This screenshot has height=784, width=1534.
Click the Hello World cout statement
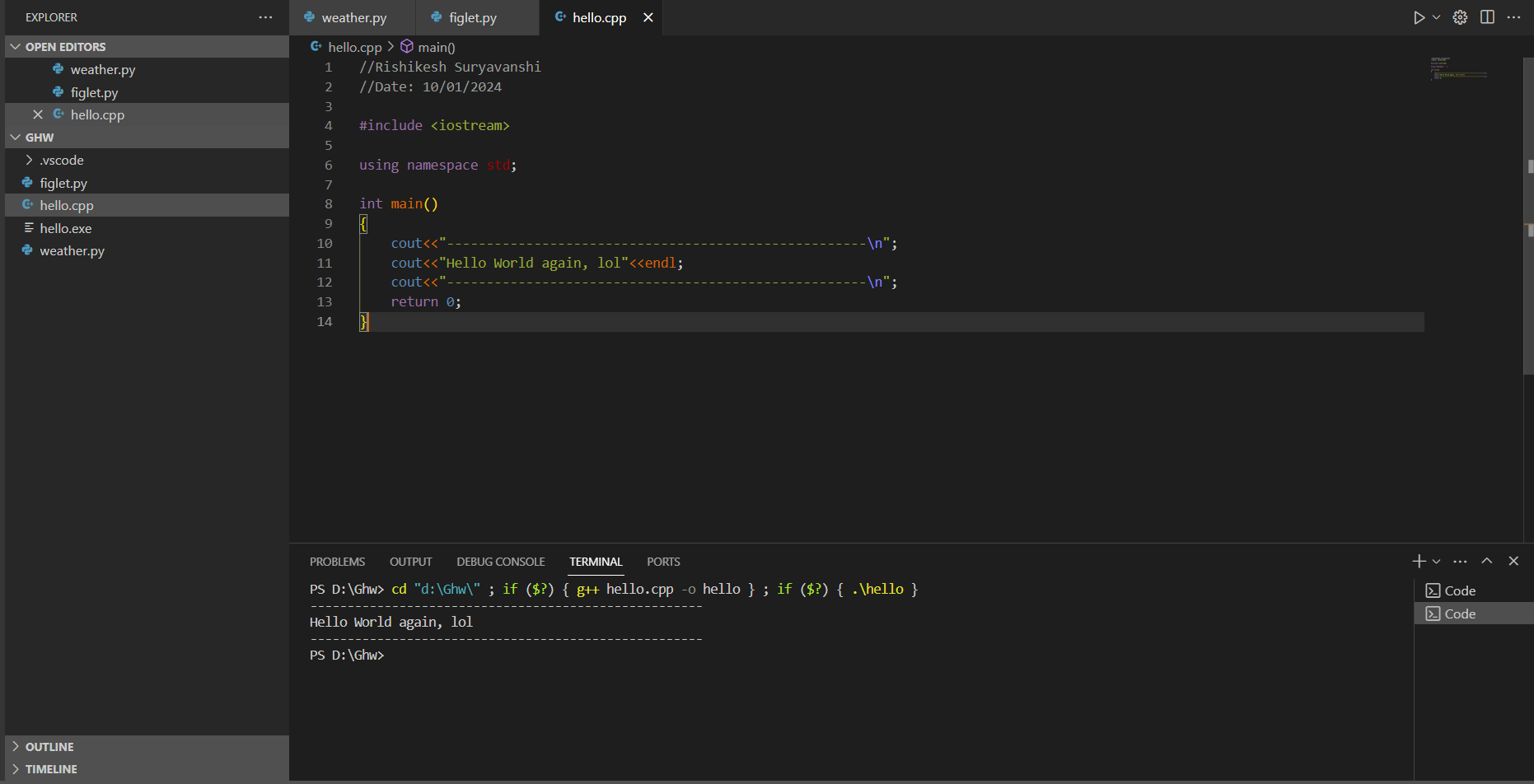pos(537,263)
